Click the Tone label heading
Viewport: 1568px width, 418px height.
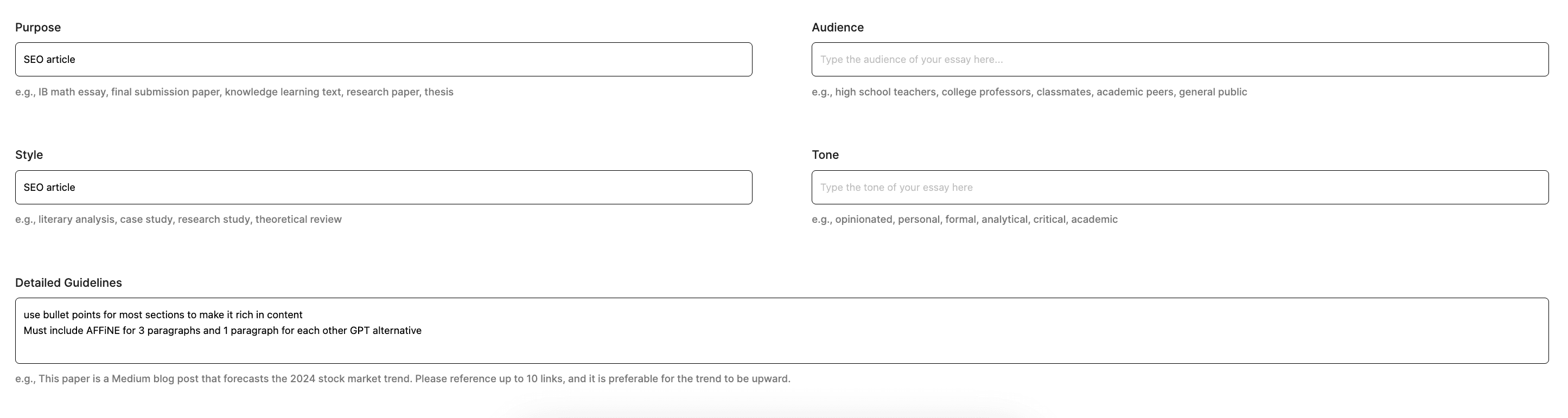point(825,155)
